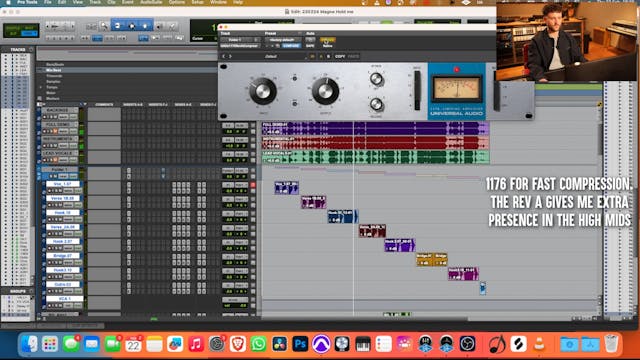Viewport: 640px width, 360px height.
Task: Toggle the red insert button on Vox_1.07 row
Action: [x=253, y=185]
